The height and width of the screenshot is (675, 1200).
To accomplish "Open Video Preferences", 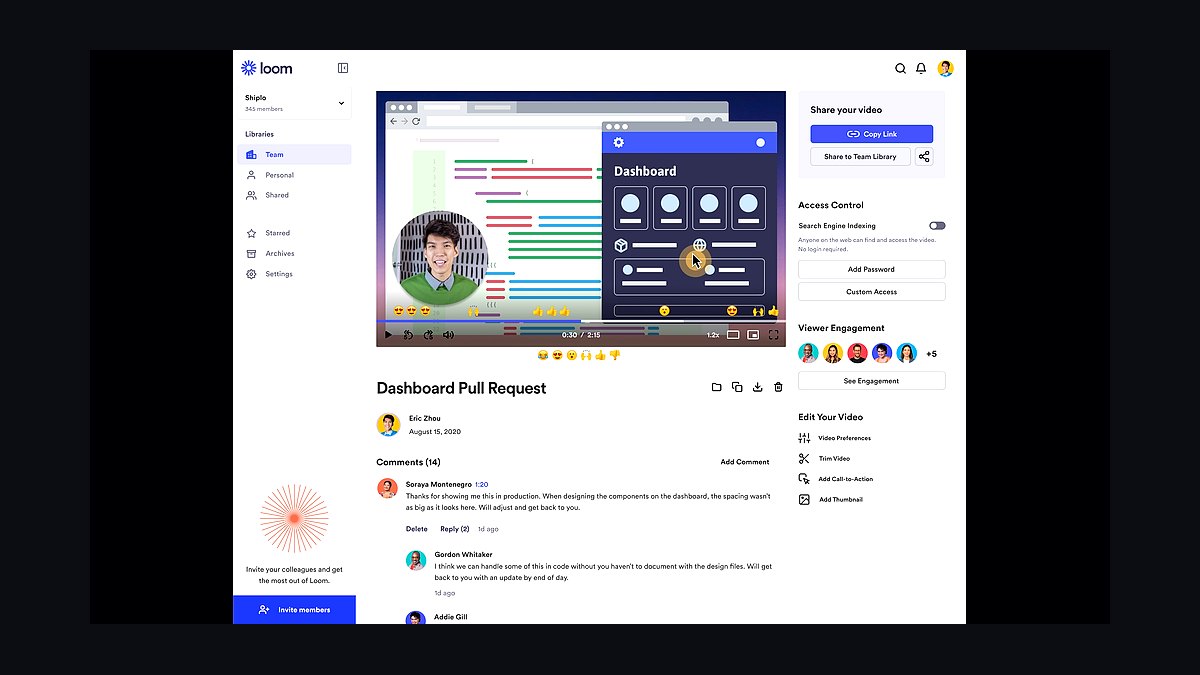I will [x=835, y=438].
